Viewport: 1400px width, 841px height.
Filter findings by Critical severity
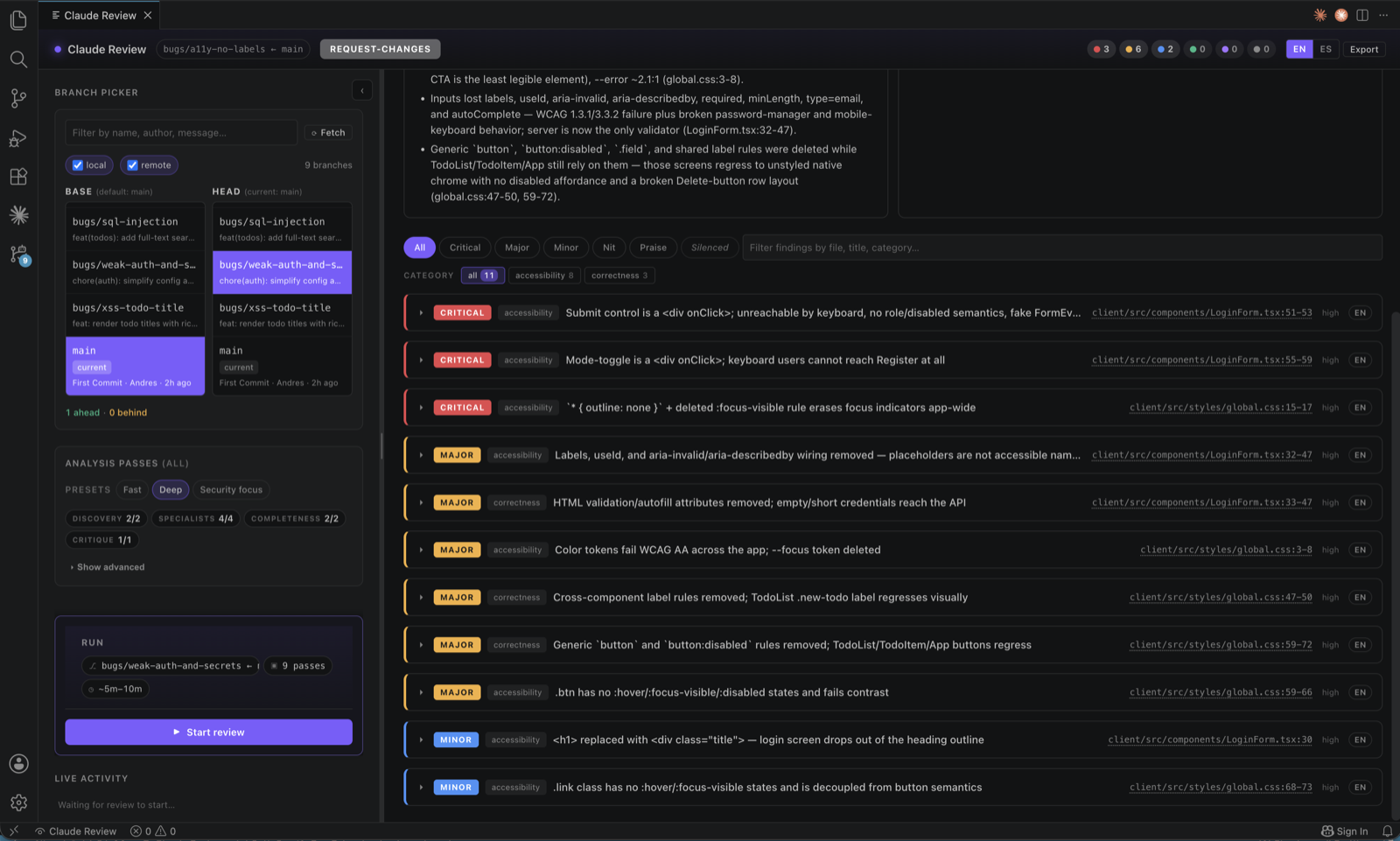coord(465,248)
